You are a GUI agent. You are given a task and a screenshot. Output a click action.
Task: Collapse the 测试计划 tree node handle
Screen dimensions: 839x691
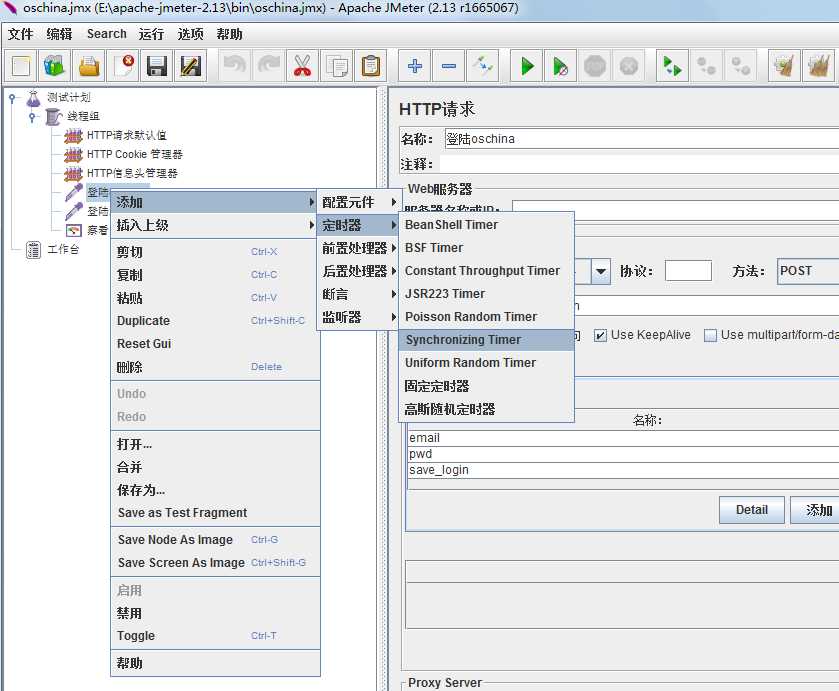pyautogui.click(x=13, y=98)
